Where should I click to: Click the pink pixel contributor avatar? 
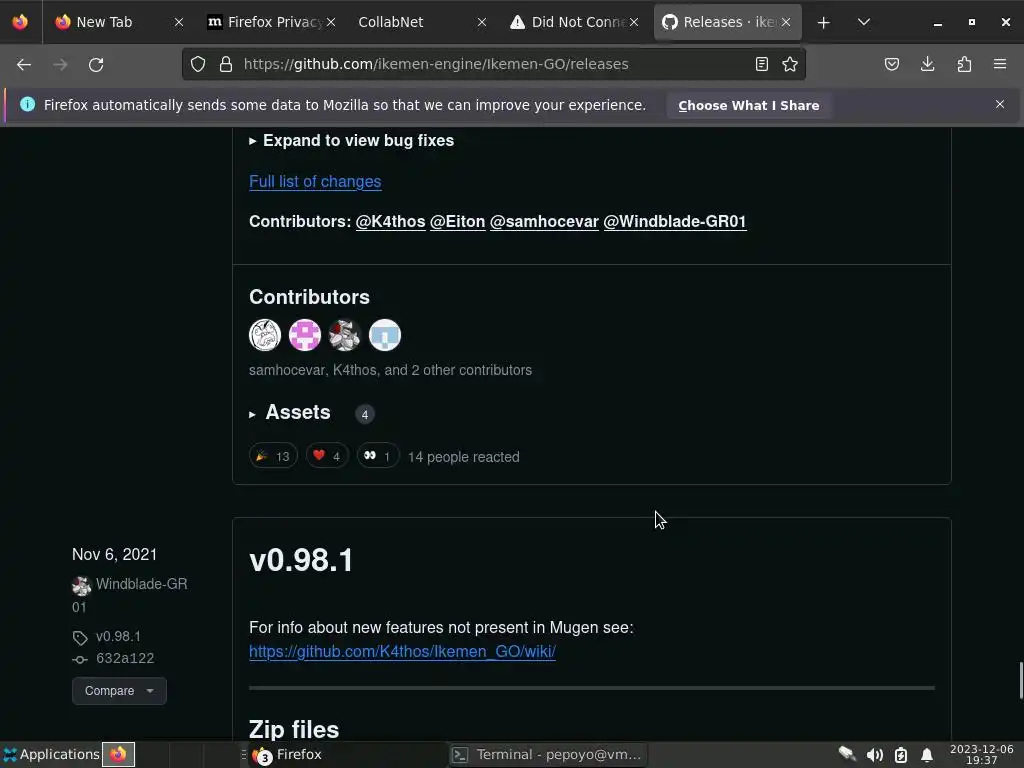pyautogui.click(x=305, y=335)
